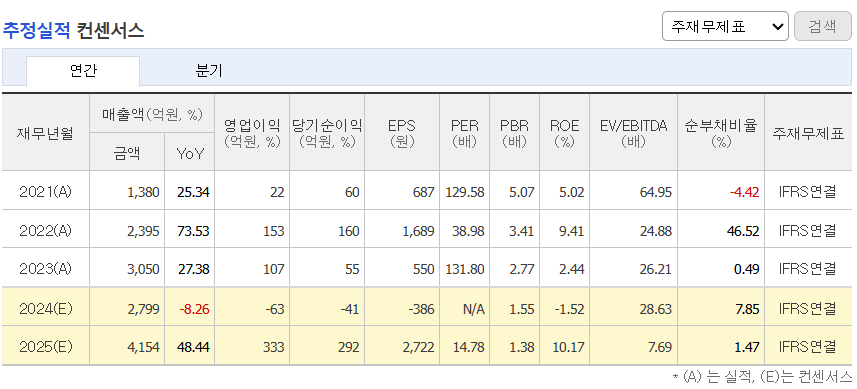The width and height of the screenshot is (857, 389).
Task: Open the 주재무제표 dropdown selector
Action: (725, 26)
